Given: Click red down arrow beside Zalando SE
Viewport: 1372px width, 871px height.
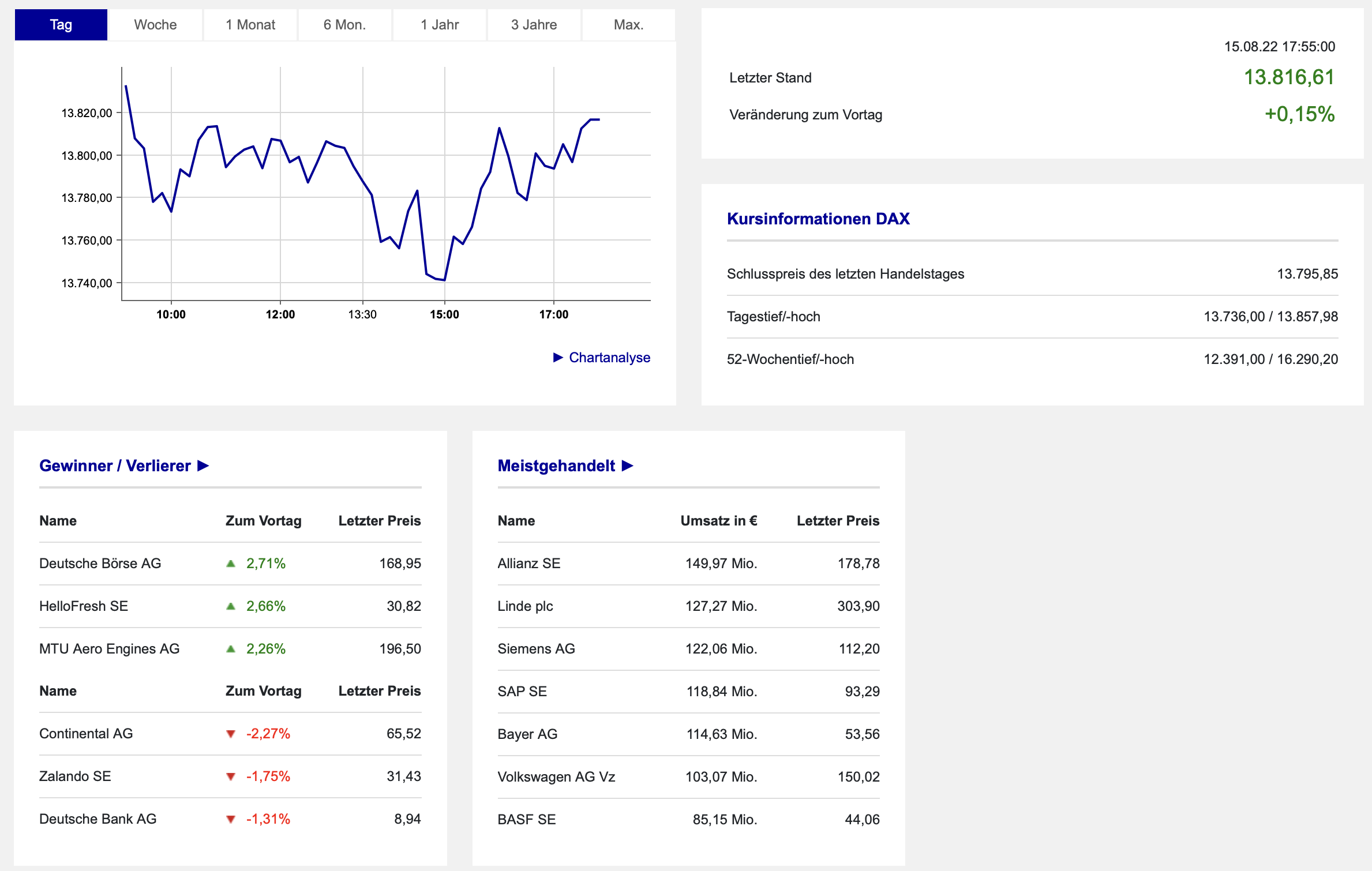Looking at the screenshot, I should [231, 776].
